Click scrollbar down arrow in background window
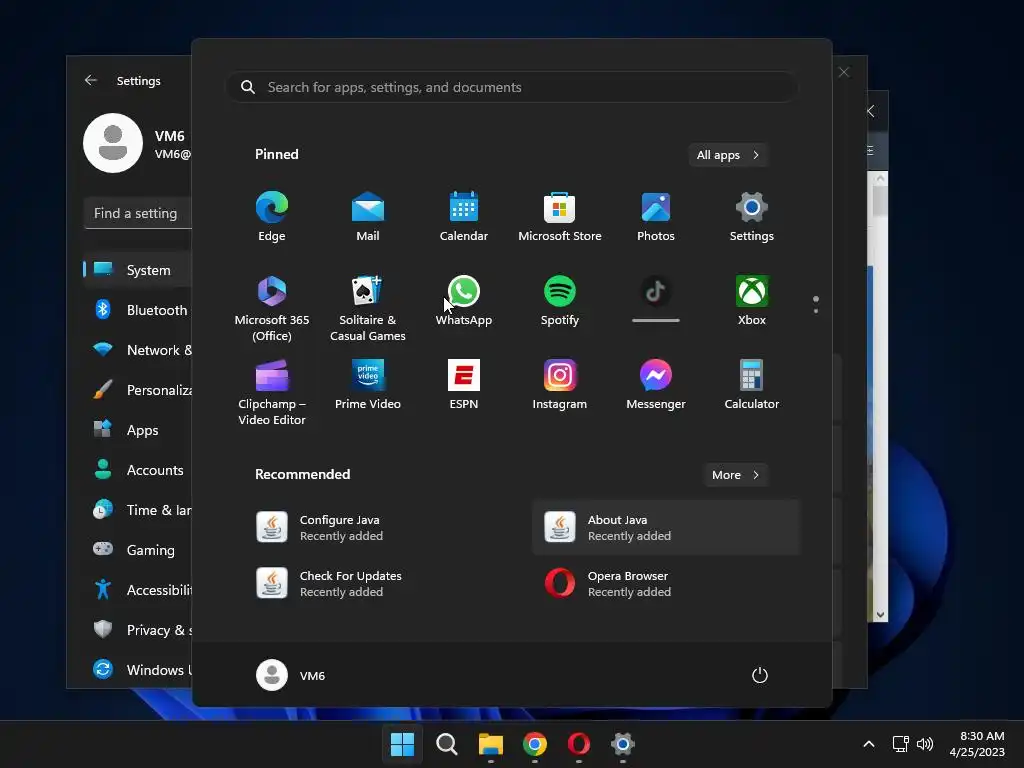 pyautogui.click(x=880, y=615)
